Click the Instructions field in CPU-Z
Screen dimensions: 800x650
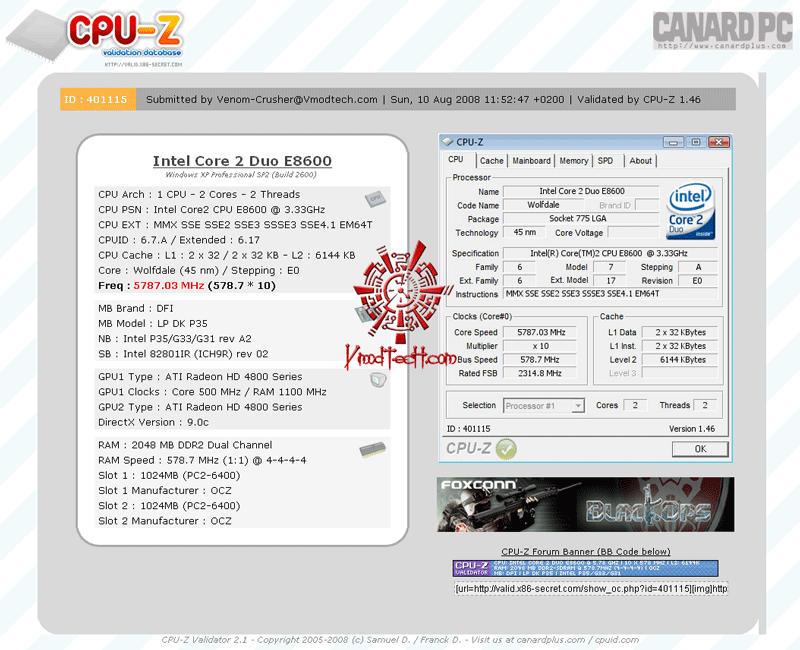point(610,294)
